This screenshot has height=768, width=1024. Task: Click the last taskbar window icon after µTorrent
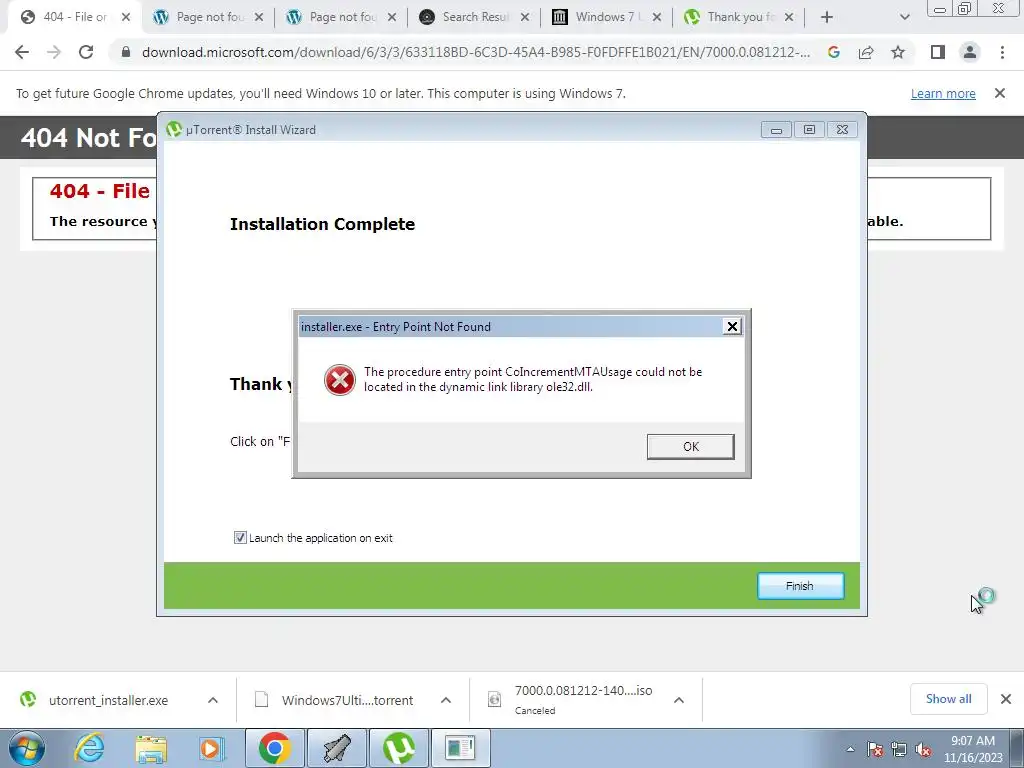[460, 748]
